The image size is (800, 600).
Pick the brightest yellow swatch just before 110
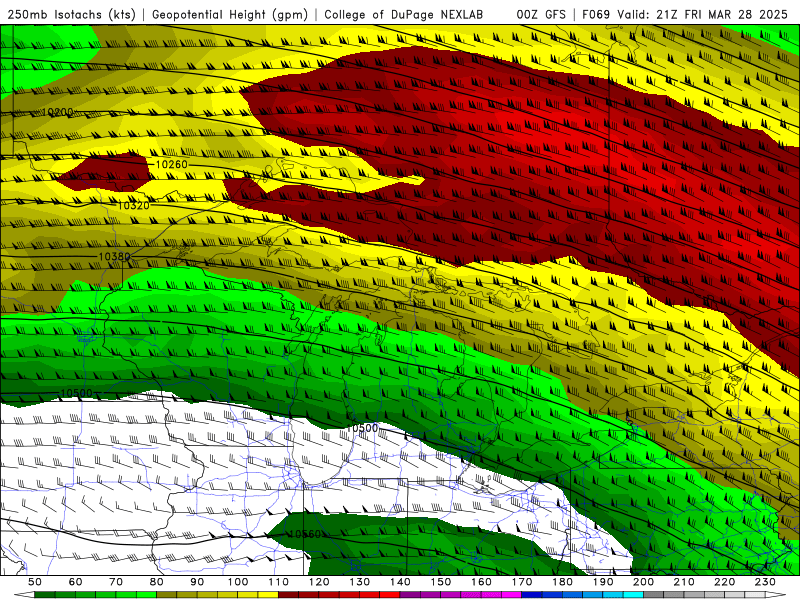click(x=268, y=595)
